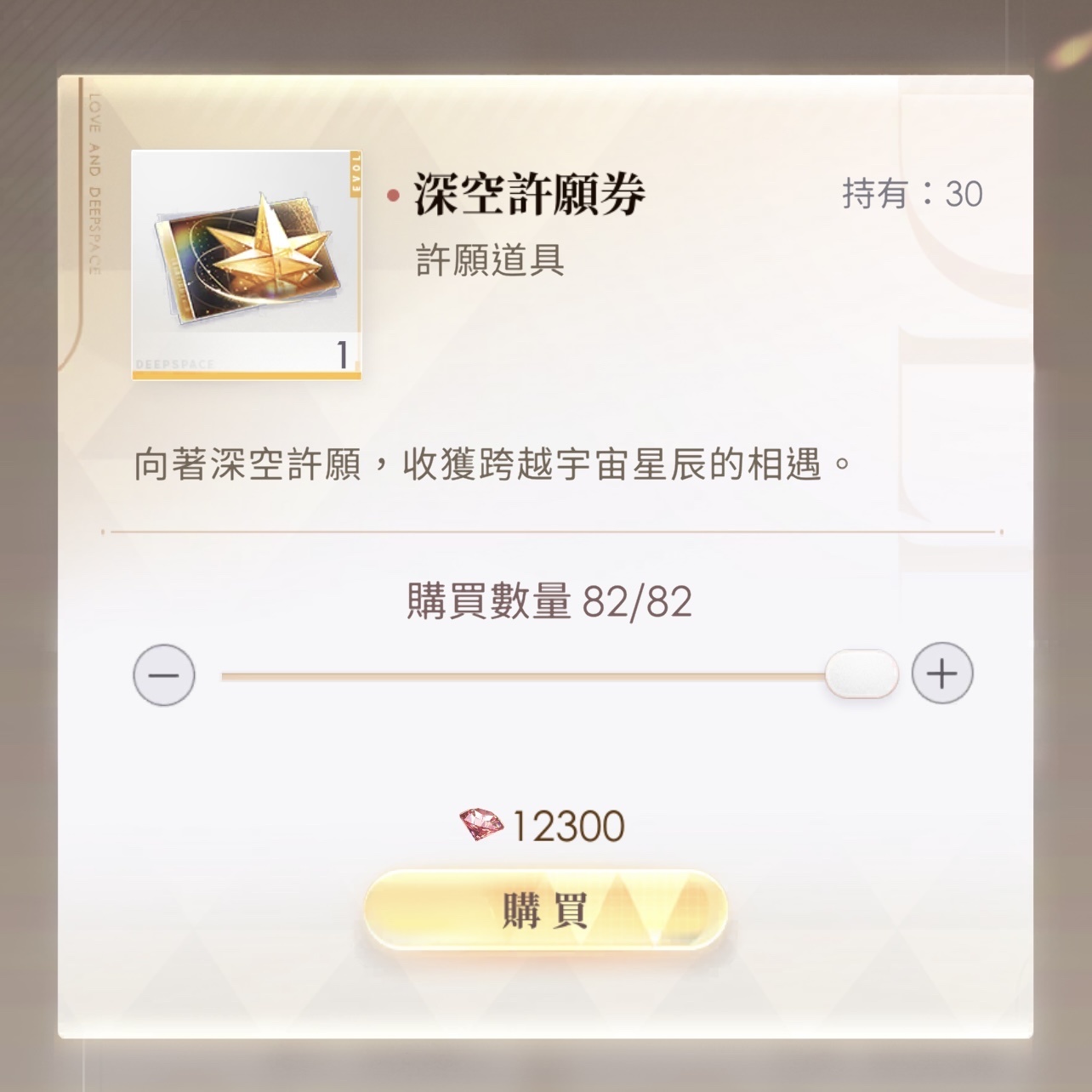Screen dimensions: 1092x1092
Task: Click the item description text 向著深空許願
Action: 247,465
